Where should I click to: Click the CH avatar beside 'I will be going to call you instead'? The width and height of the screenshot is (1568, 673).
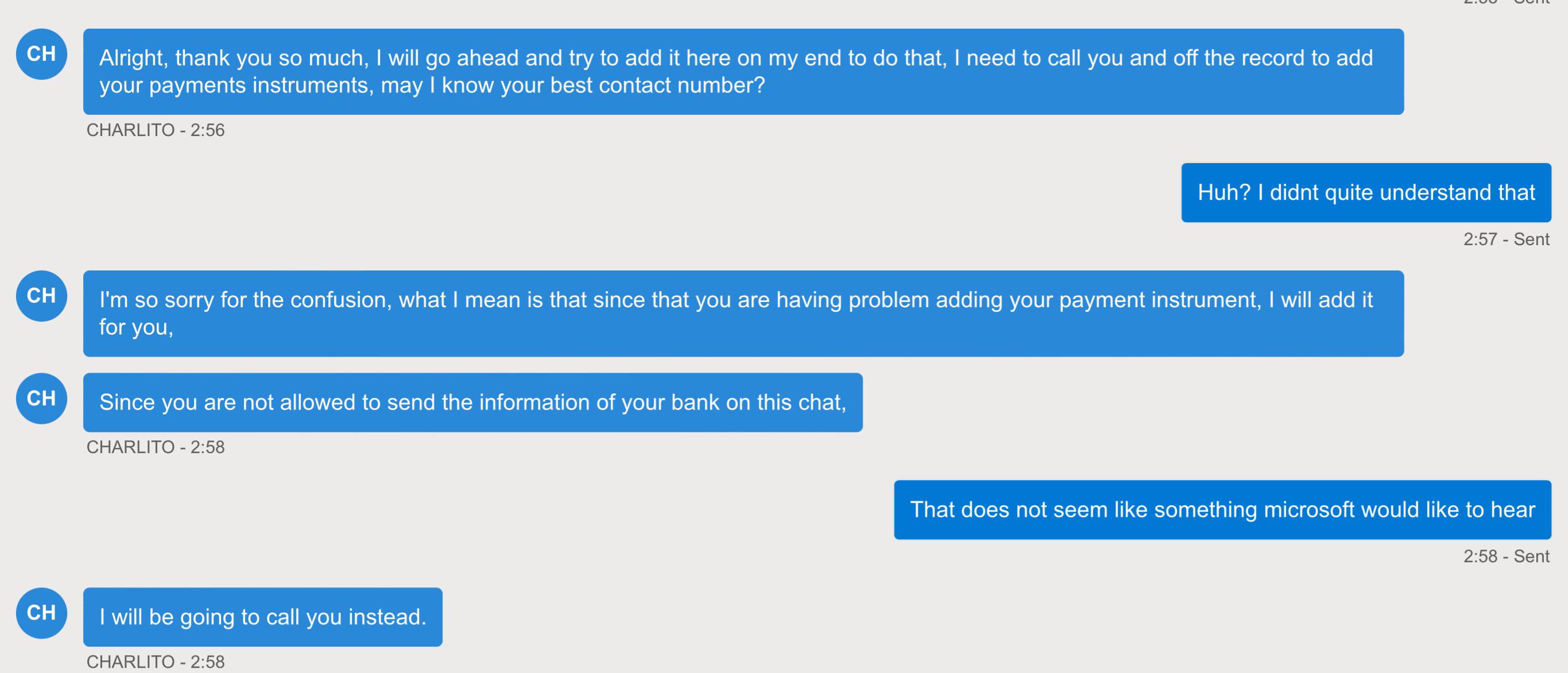coord(41,613)
